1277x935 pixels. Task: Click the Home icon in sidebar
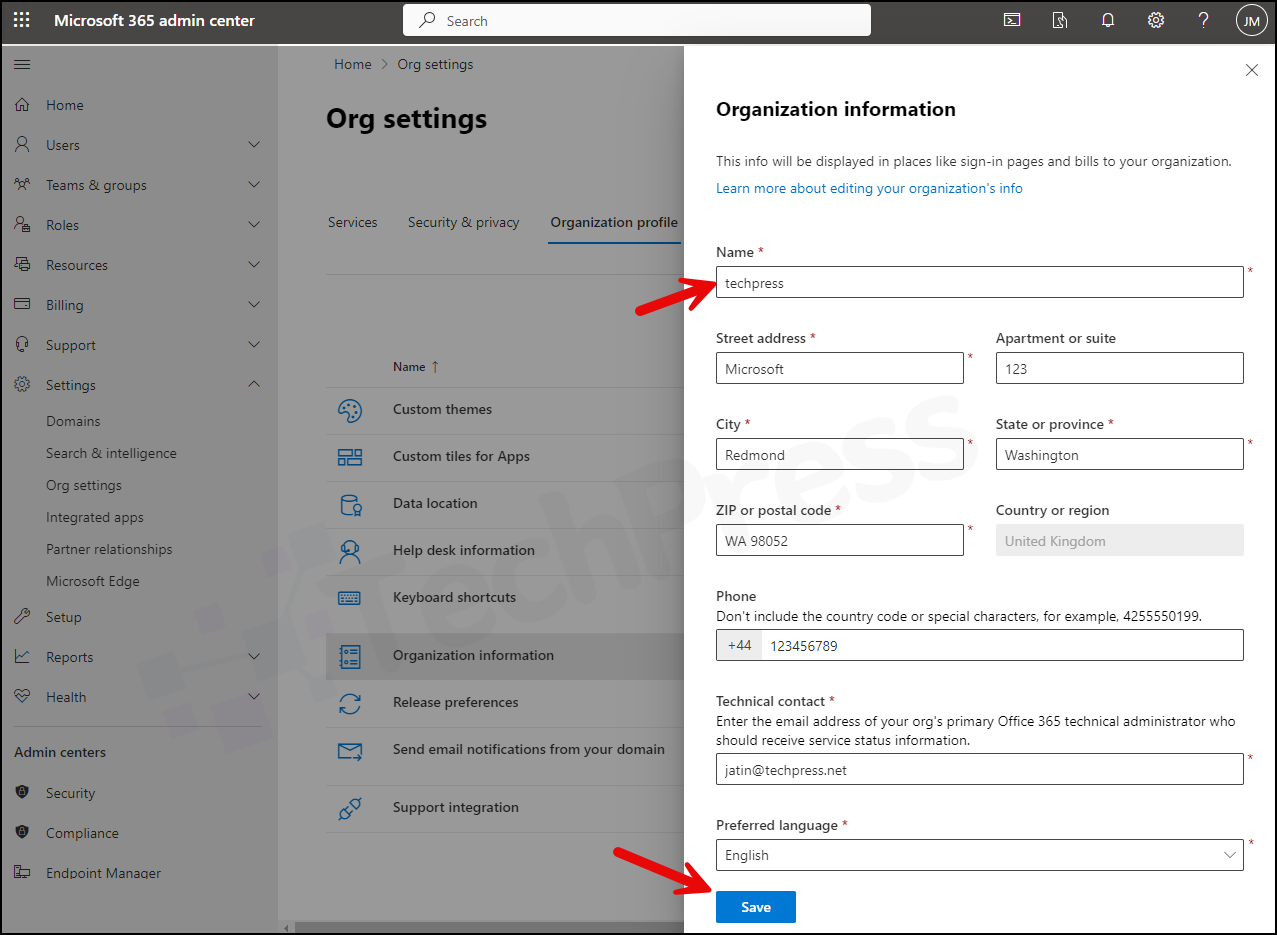point(22,105)
